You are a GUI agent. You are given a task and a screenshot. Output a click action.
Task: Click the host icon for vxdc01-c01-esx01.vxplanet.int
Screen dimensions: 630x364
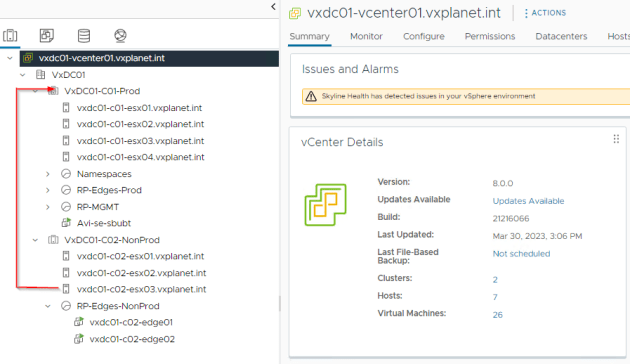pos(66,108)
